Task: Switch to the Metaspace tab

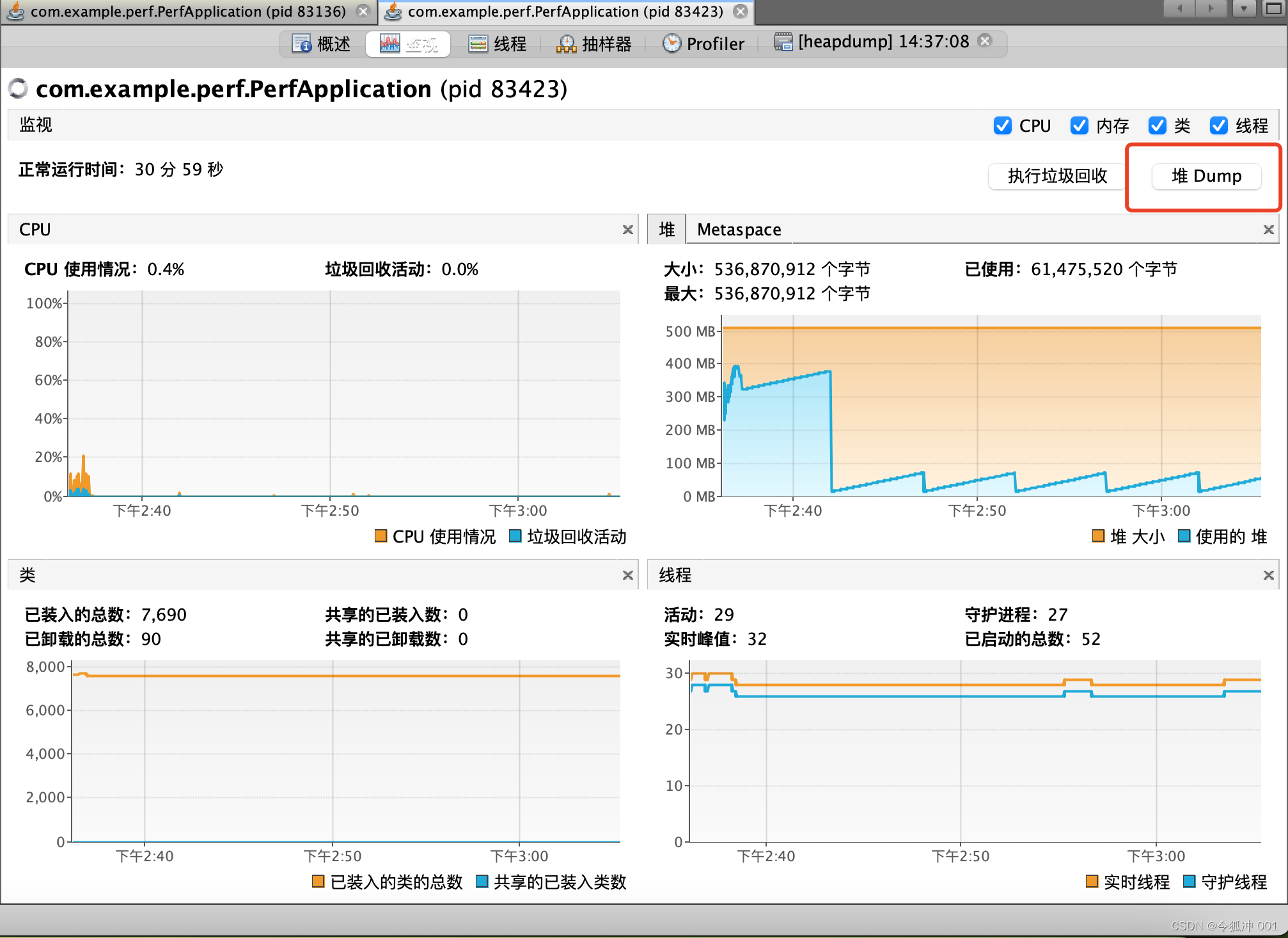Action: point(739,229)
